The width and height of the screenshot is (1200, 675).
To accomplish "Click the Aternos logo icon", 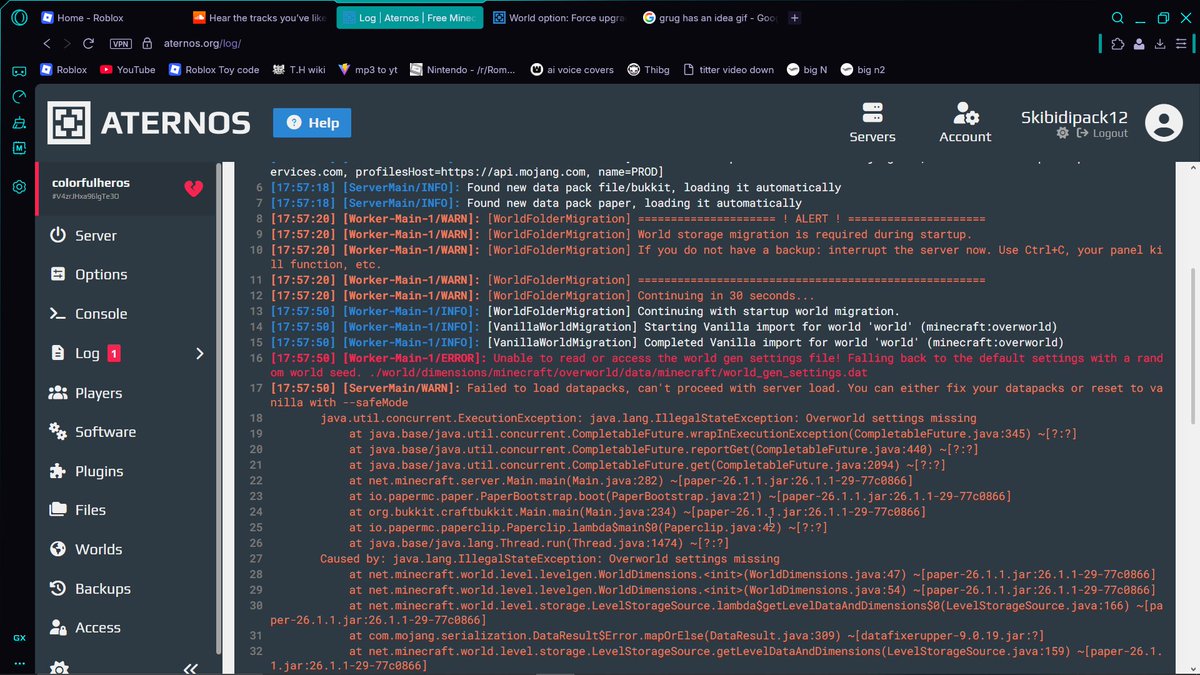I will (x=70, y=123).
